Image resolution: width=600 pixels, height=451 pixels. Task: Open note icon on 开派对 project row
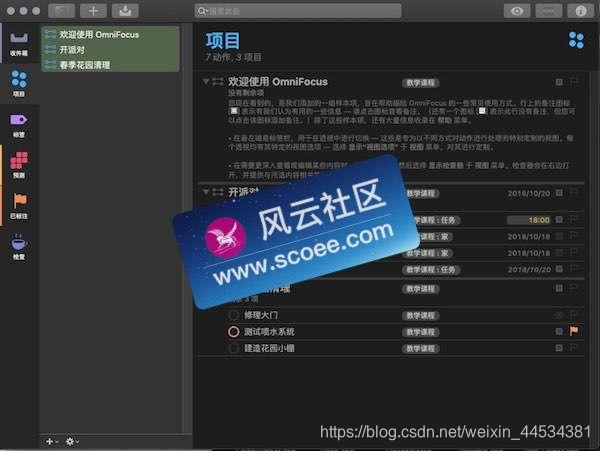[559, 193]
